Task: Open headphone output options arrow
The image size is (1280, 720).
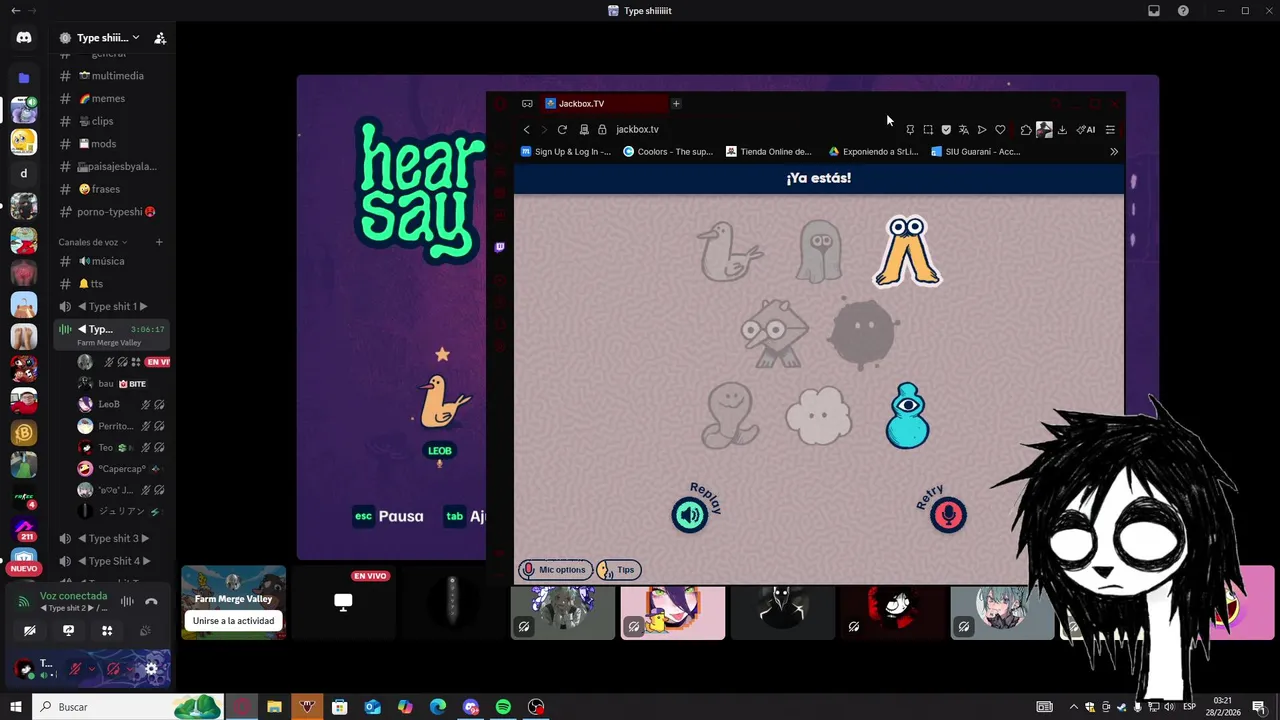Action: point(130,669)
